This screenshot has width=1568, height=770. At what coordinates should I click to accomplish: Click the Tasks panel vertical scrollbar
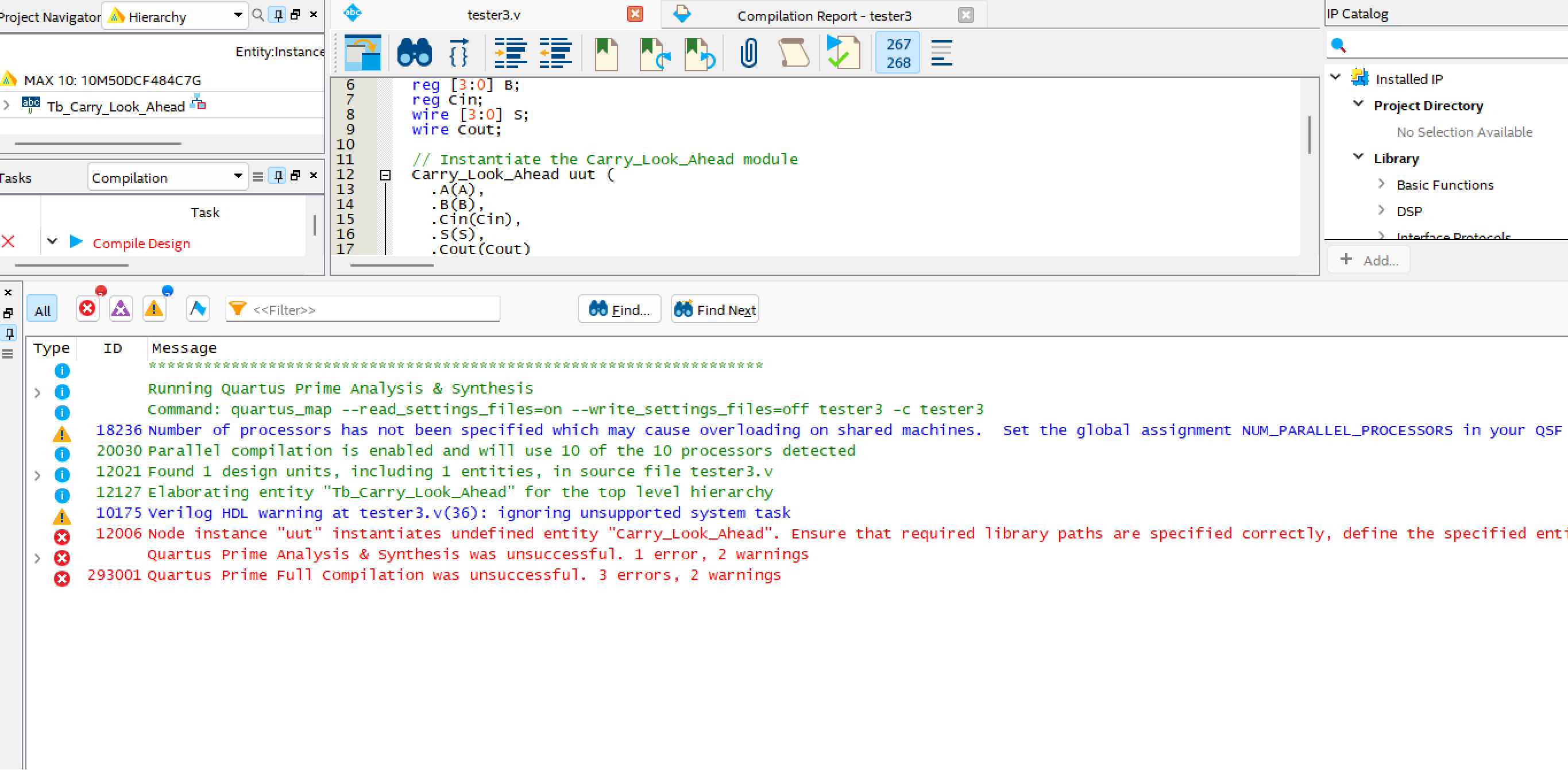coord(315,225)
